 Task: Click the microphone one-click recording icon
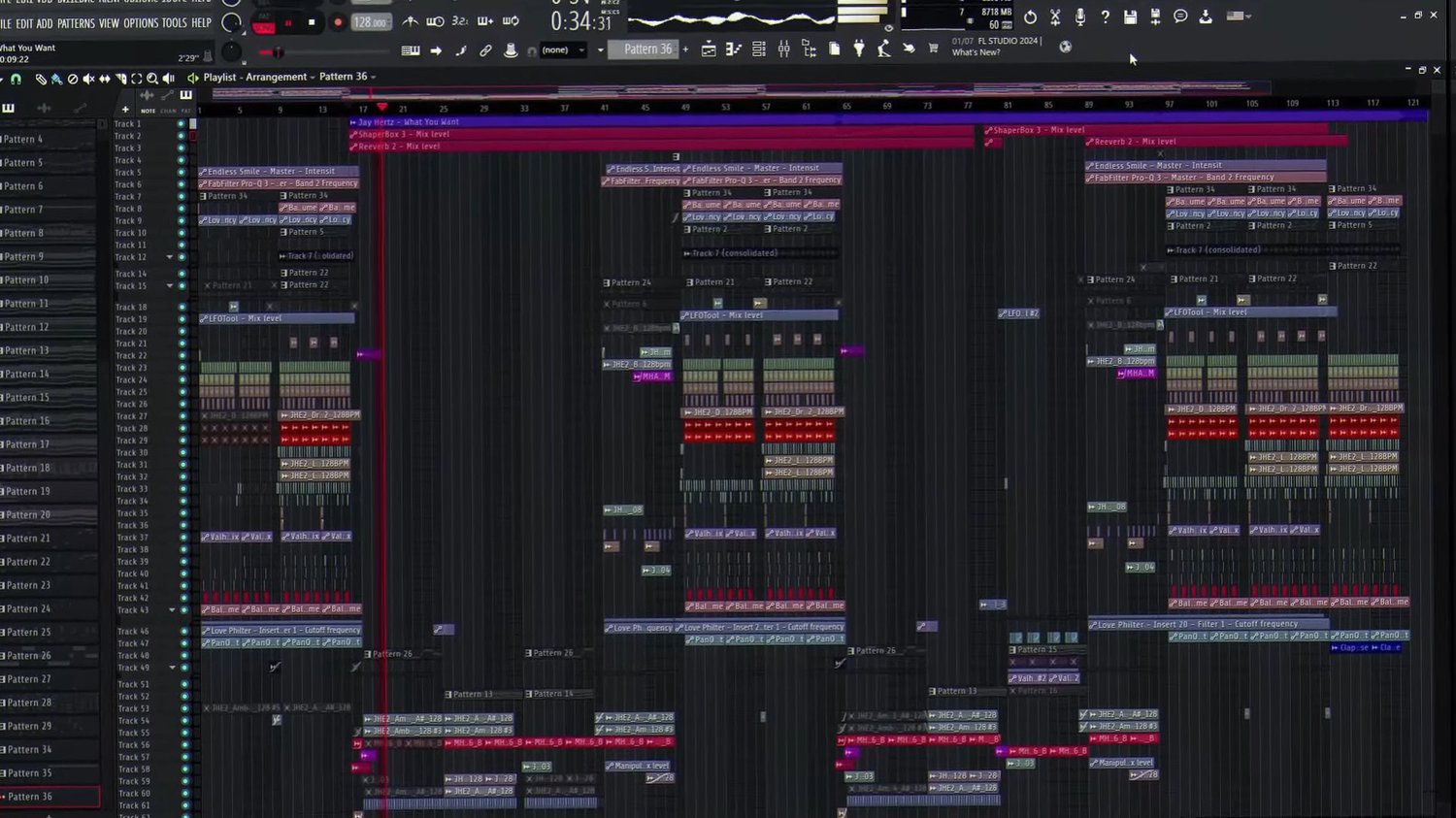(x=1080, y=16)
